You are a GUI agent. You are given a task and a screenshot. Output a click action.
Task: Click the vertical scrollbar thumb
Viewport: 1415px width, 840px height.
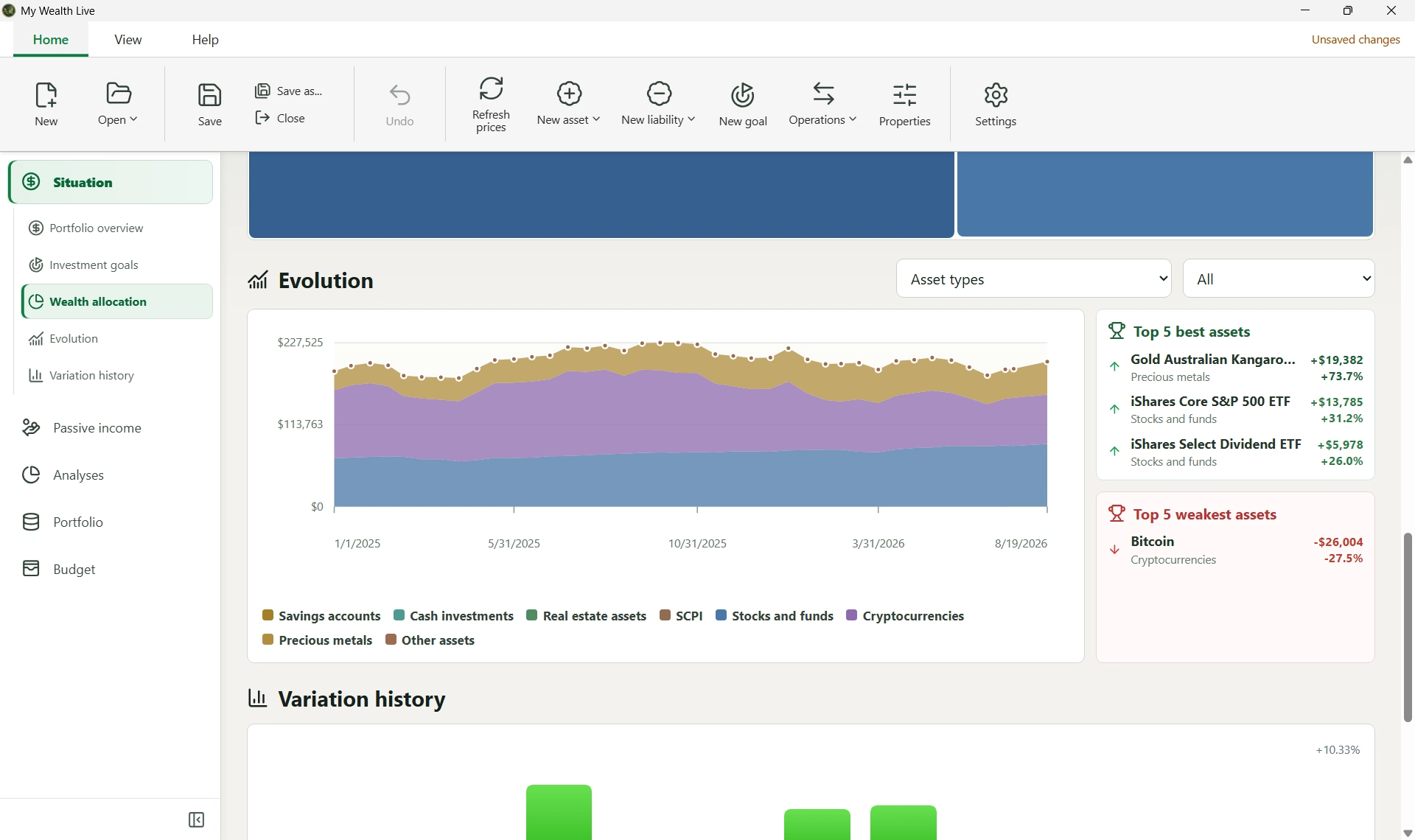(x=1408, y=627)
